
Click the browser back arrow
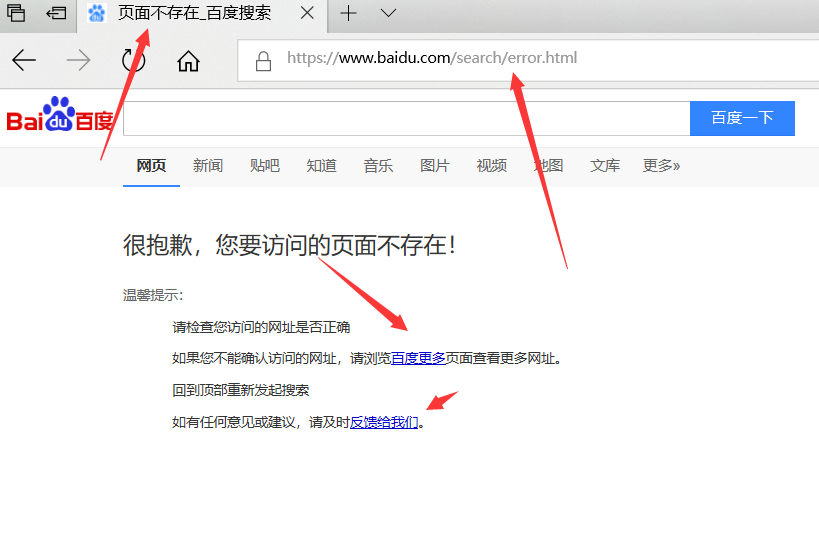tap(24, 61)
